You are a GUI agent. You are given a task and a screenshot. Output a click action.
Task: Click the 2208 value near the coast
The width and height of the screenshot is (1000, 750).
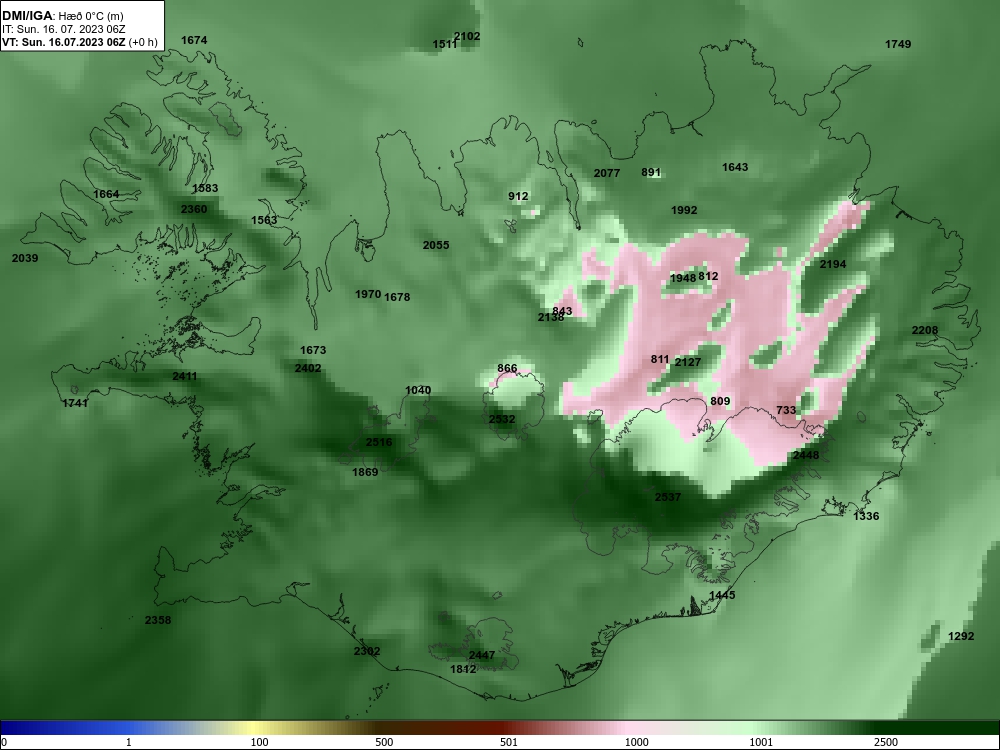(x=925, y=330)
